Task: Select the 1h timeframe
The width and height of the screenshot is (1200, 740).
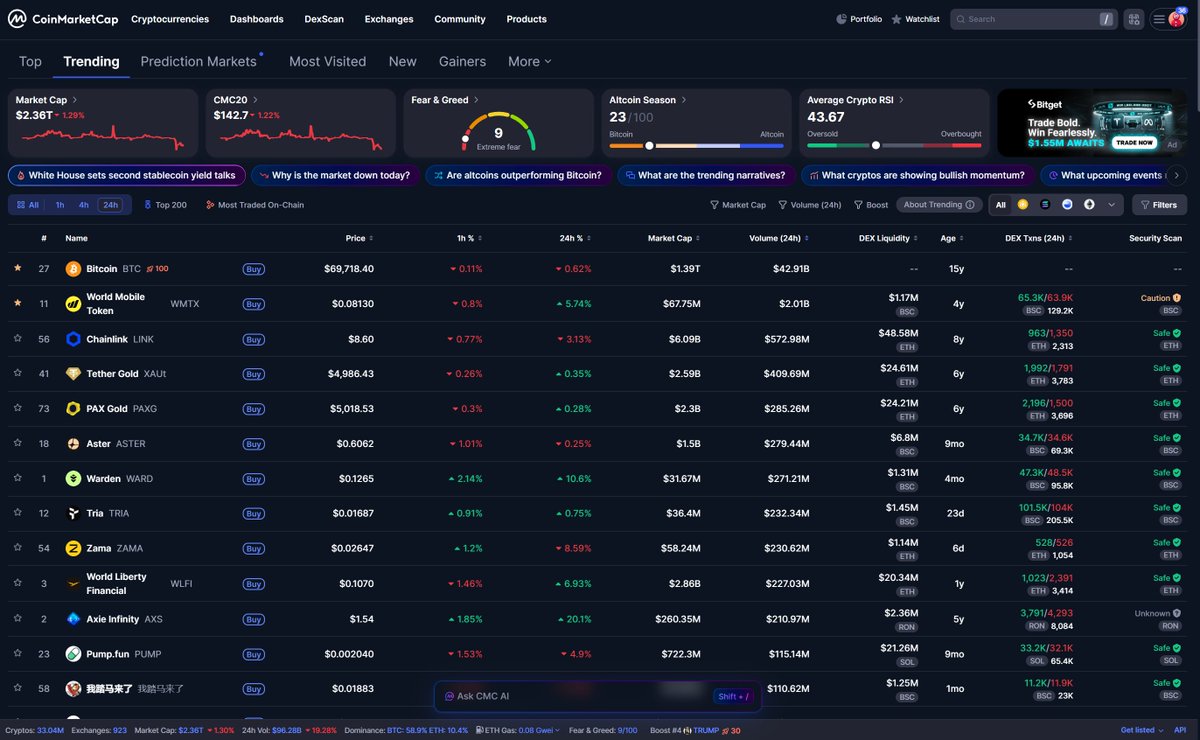Action: (x=60, y=205)
